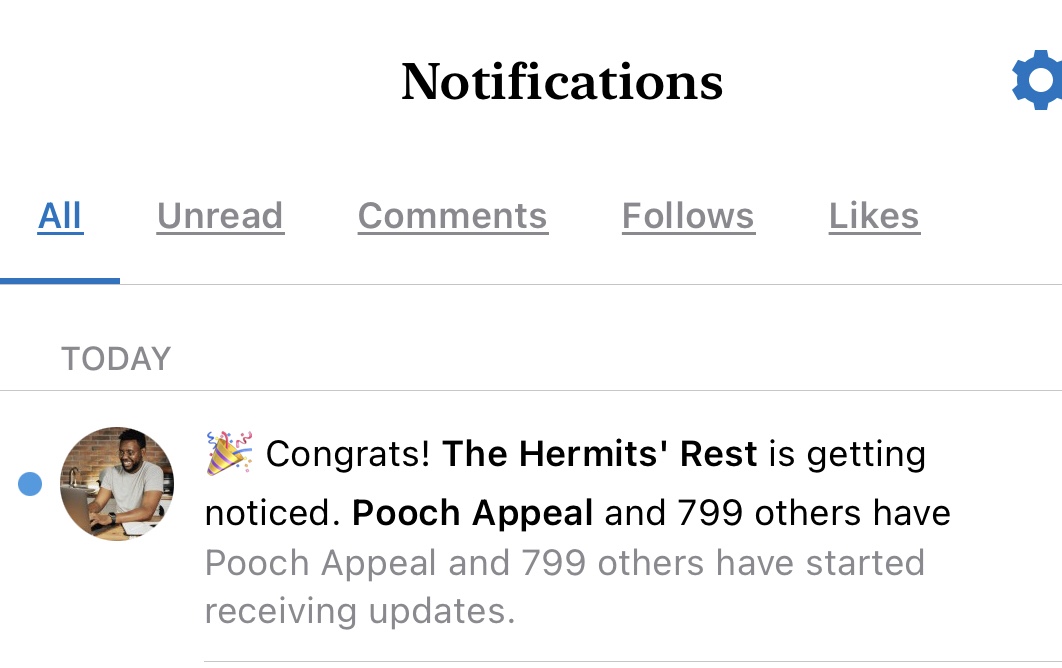Tap the gray "receiving updates." text

point(360,610)
